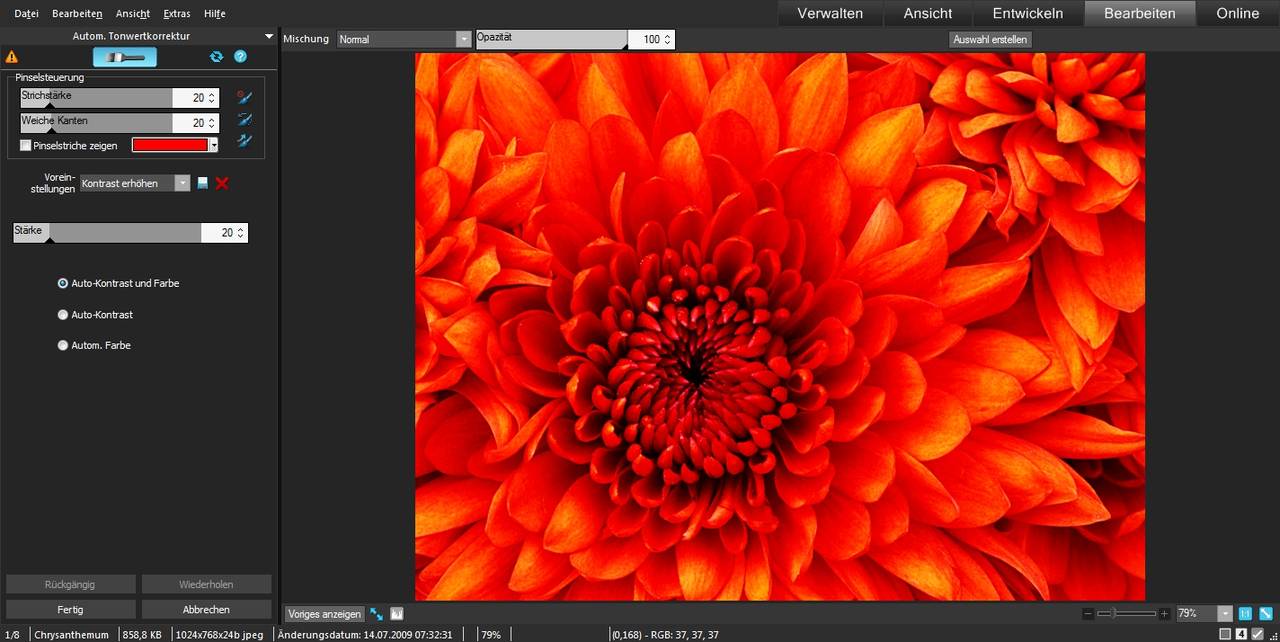1280x642 pixels.
Task: Select the Auto-Kontrast radio button
Action: 63,315
